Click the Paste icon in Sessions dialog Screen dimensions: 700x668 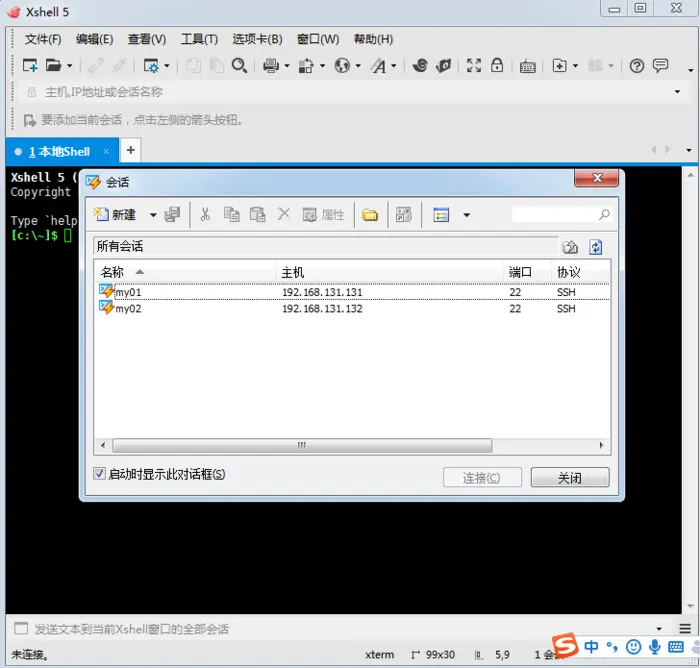pyautogui.click(x=257, y=214)
